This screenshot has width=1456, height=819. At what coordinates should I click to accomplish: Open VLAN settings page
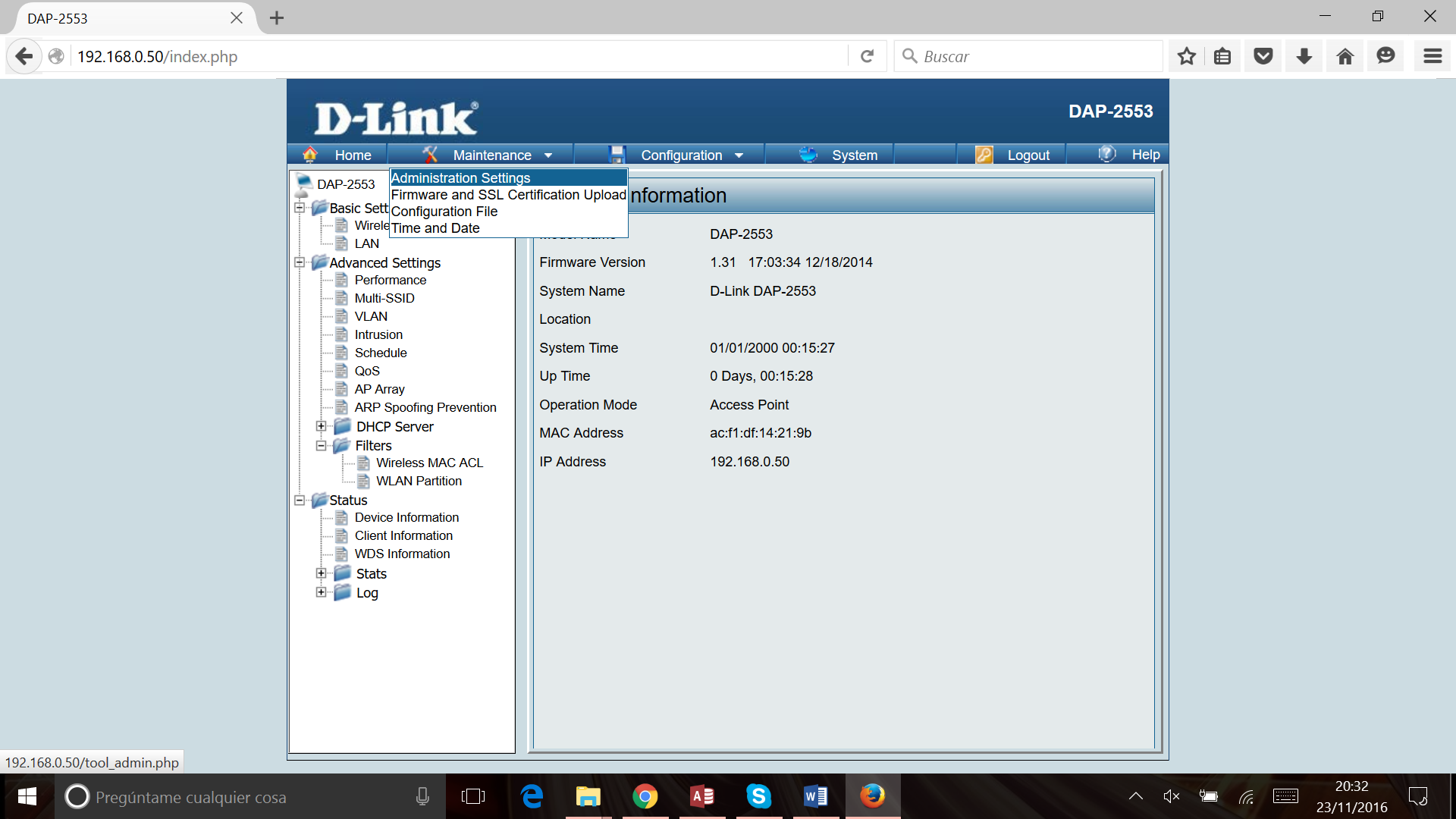click(x=371, y=316)
